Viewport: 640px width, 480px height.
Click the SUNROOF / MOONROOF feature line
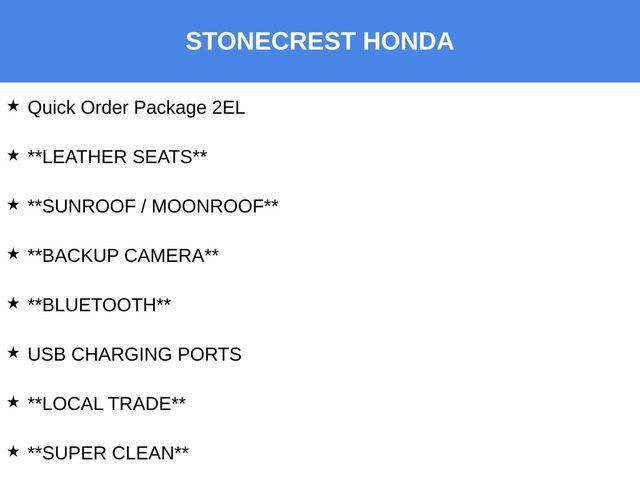tap(153, 207)
